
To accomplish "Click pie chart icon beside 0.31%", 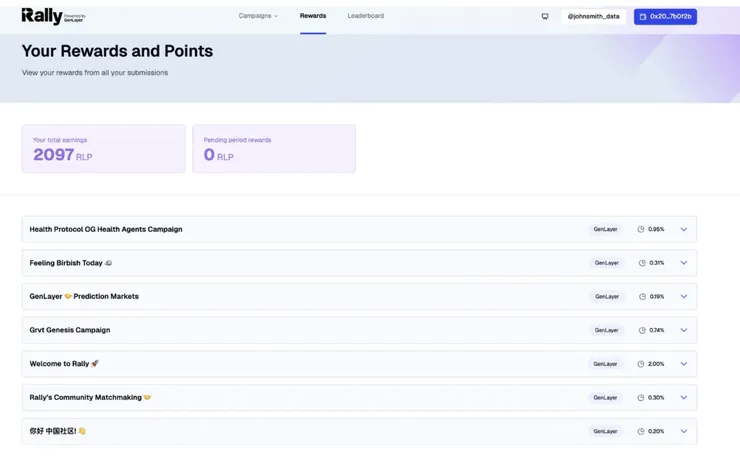I will pyautogui.click(x=641, y=263).
